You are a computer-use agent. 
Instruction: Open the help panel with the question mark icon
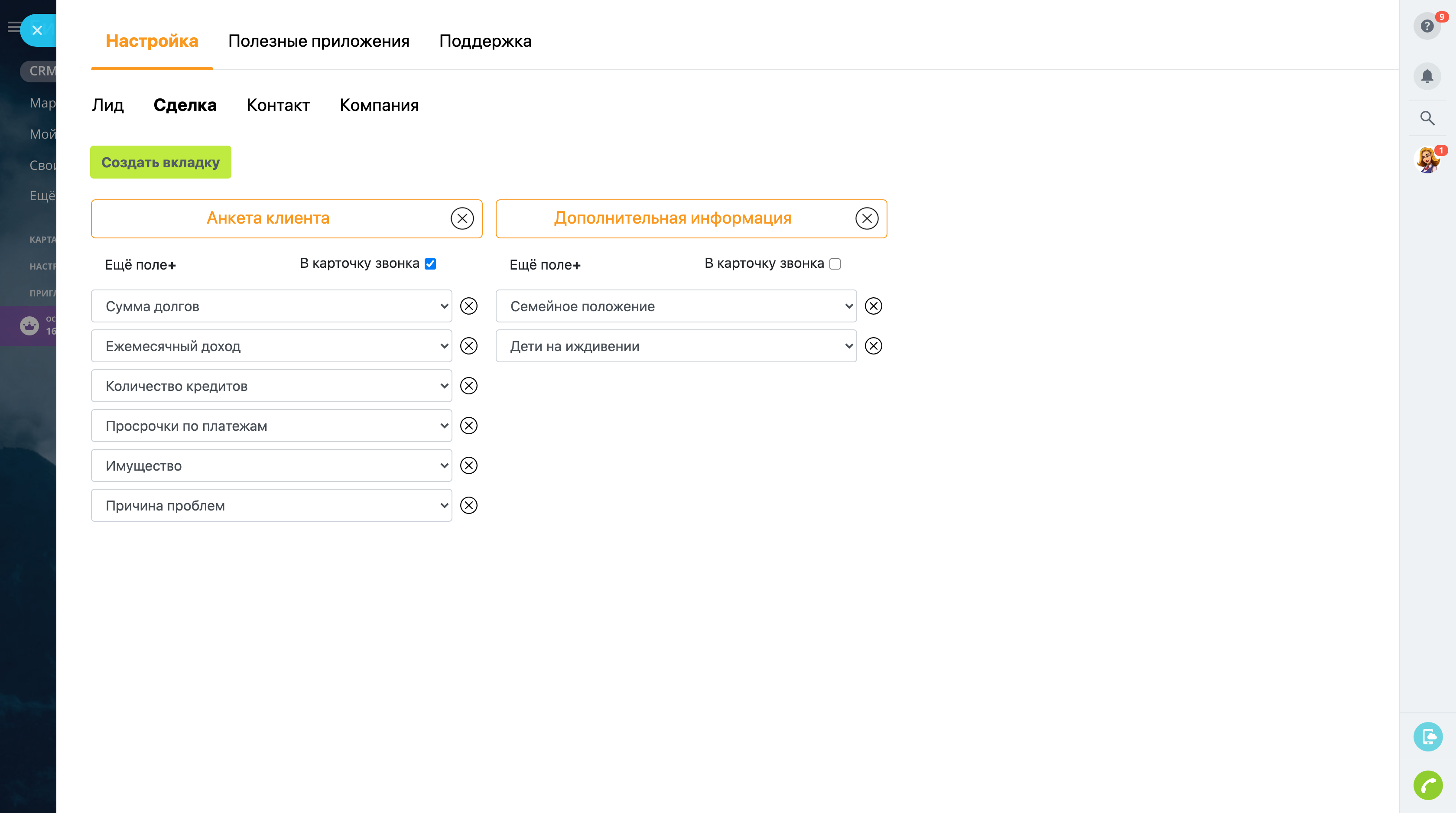tap(1427, 26)
